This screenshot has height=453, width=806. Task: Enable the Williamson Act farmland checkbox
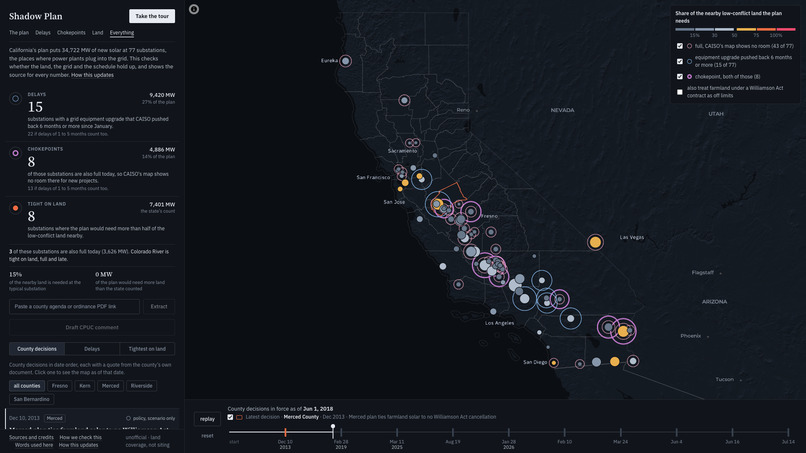tap(680, 92)
